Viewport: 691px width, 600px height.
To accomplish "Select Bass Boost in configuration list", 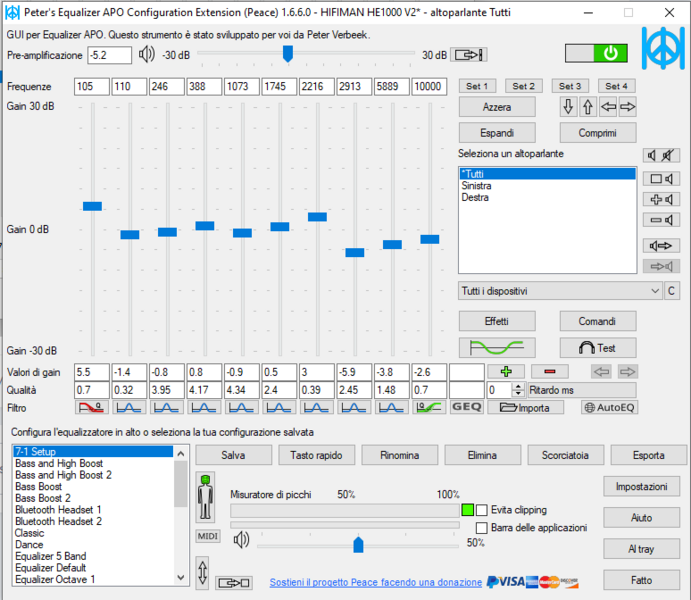I will [38, 486].
